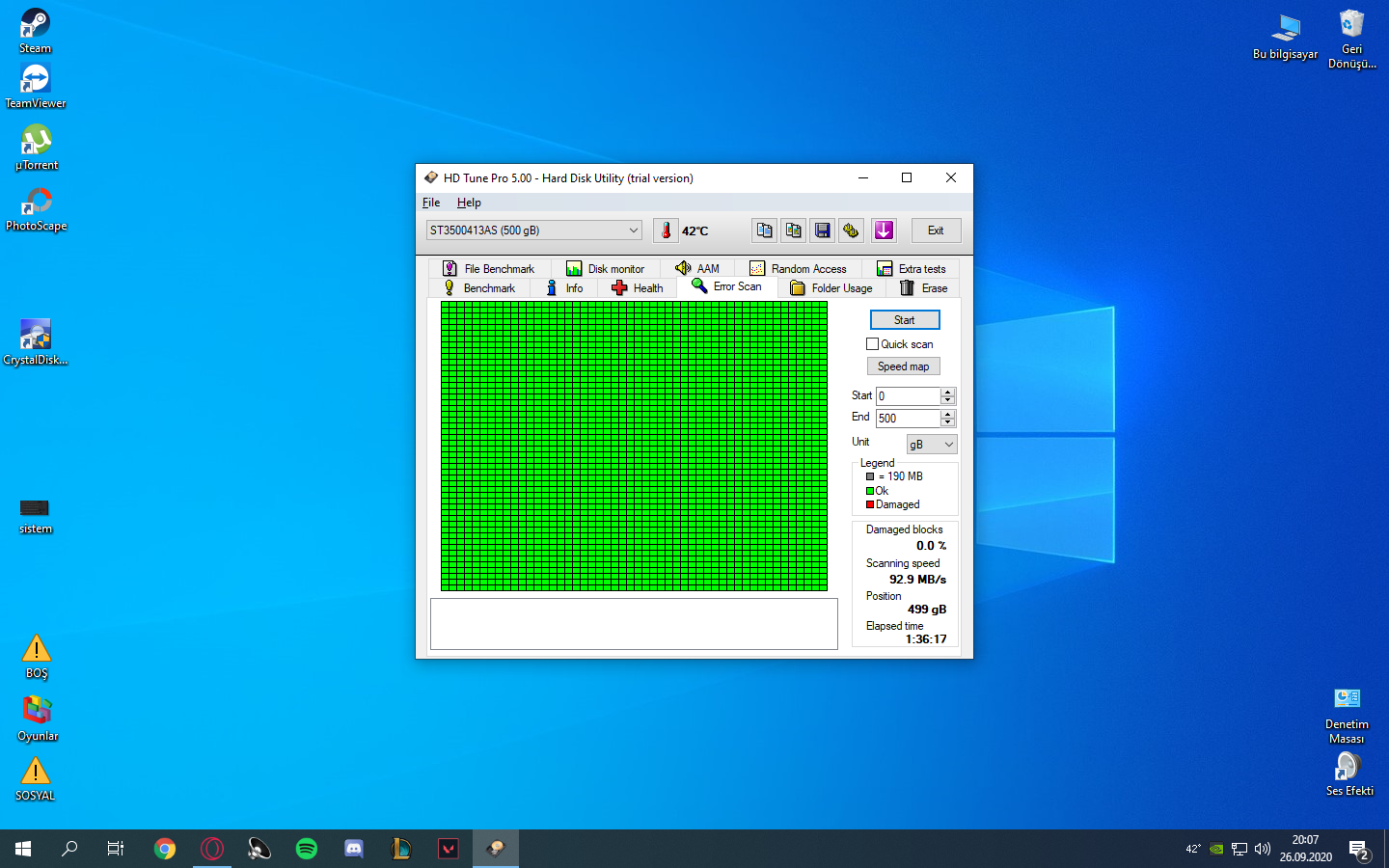Click the green Ok legend swatch
1389x868 pixels.
click(x=870, y=491)
